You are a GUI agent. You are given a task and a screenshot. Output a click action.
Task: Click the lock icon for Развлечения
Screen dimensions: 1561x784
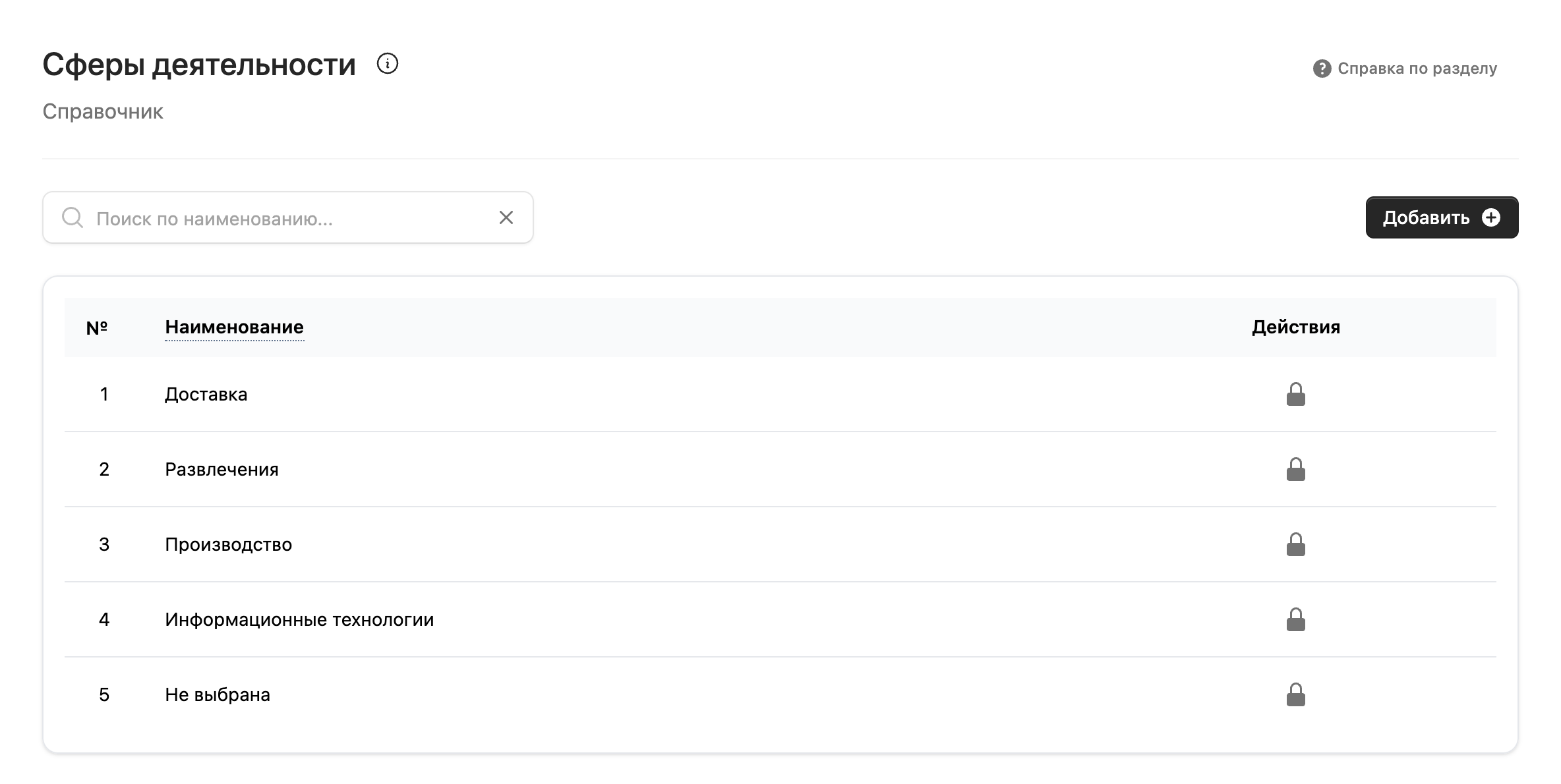click(x=1296, y=469)
